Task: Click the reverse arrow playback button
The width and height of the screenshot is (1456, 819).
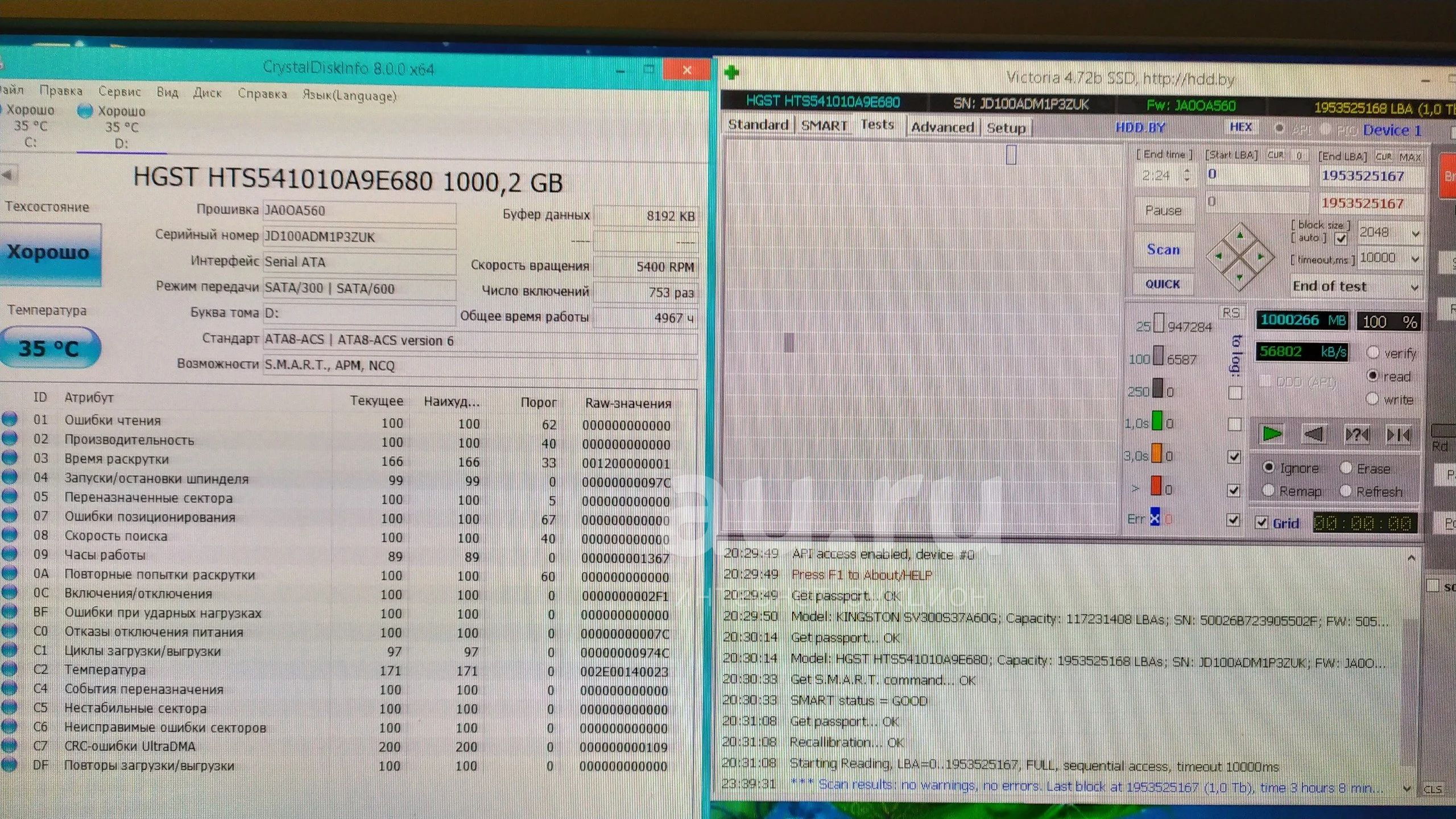Action: tap(1313, 435)
